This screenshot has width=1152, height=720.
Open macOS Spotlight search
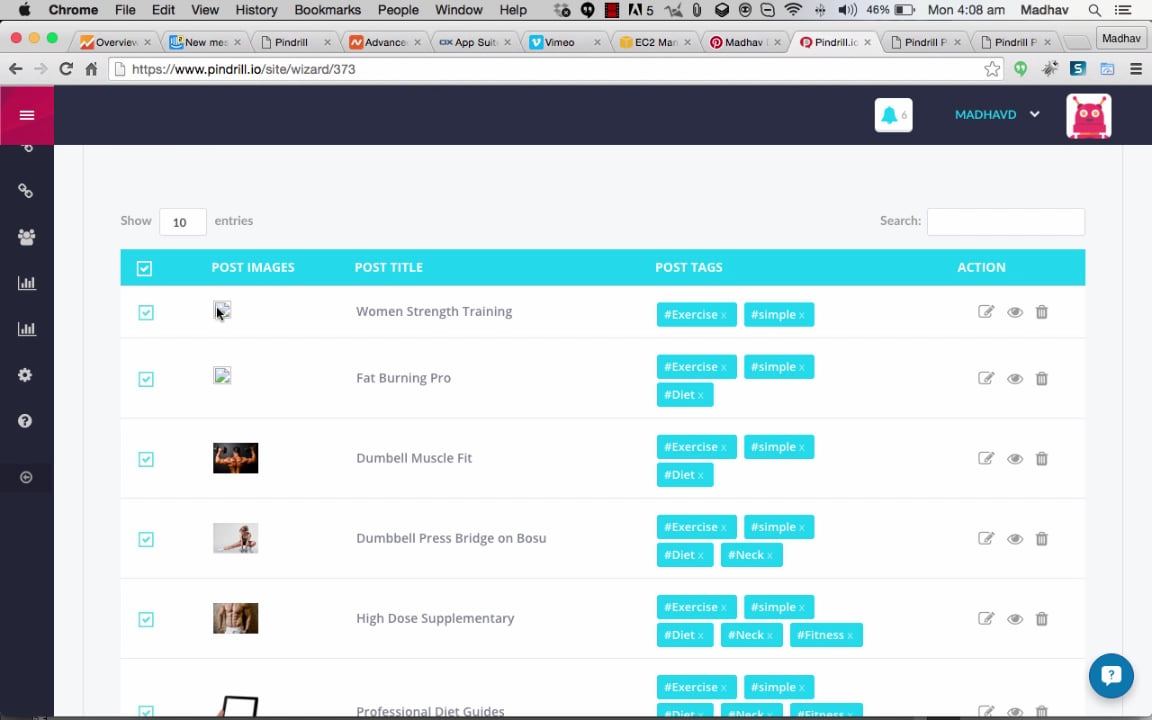coord(1094,10)
